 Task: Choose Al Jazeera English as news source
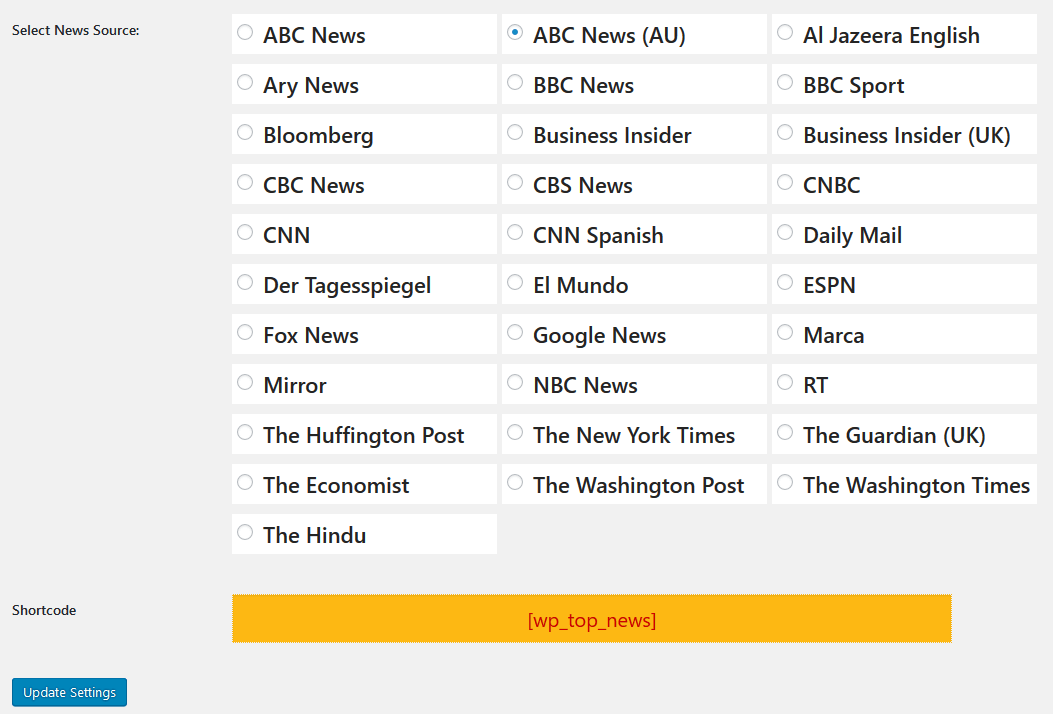(785, 33)
